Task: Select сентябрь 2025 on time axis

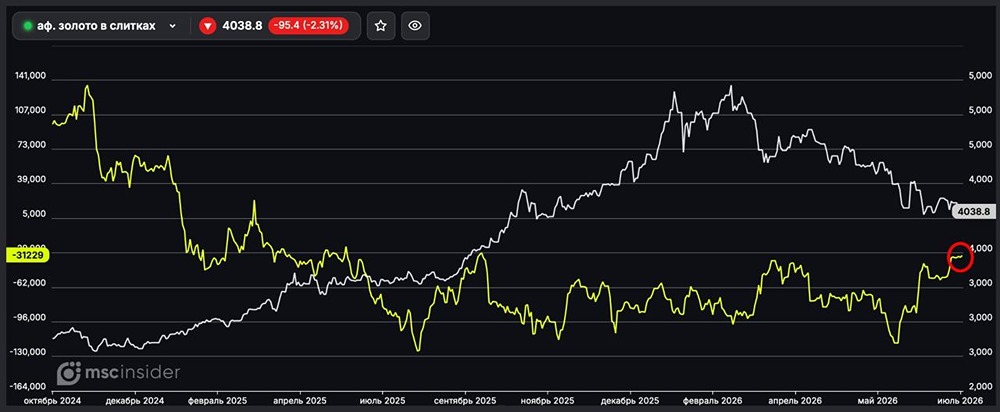Action: (x=466, y=401)
